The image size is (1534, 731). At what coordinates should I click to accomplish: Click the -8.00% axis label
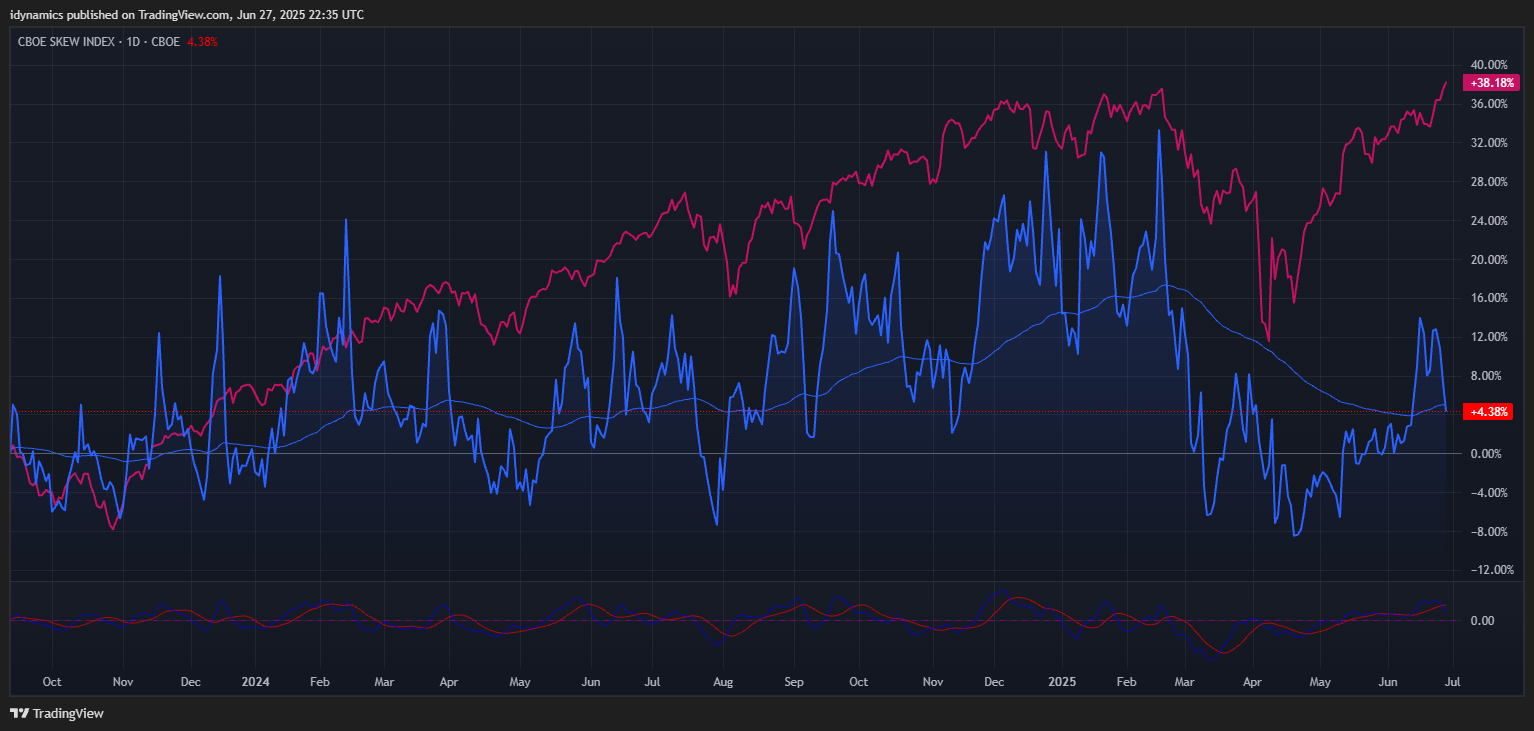pos(1490,531)
